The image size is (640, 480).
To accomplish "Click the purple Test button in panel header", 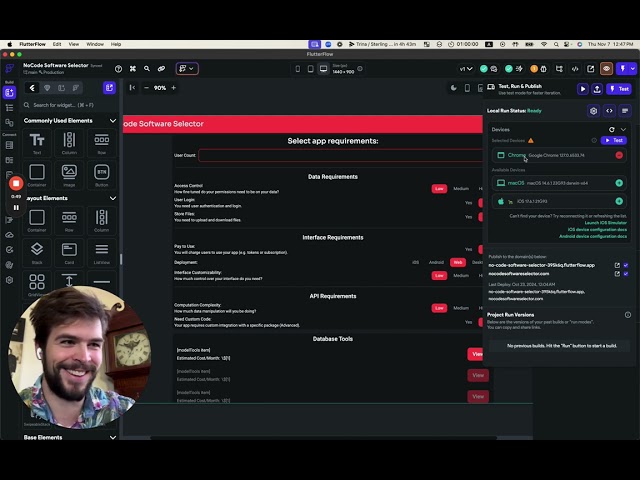I will point(619,89).
